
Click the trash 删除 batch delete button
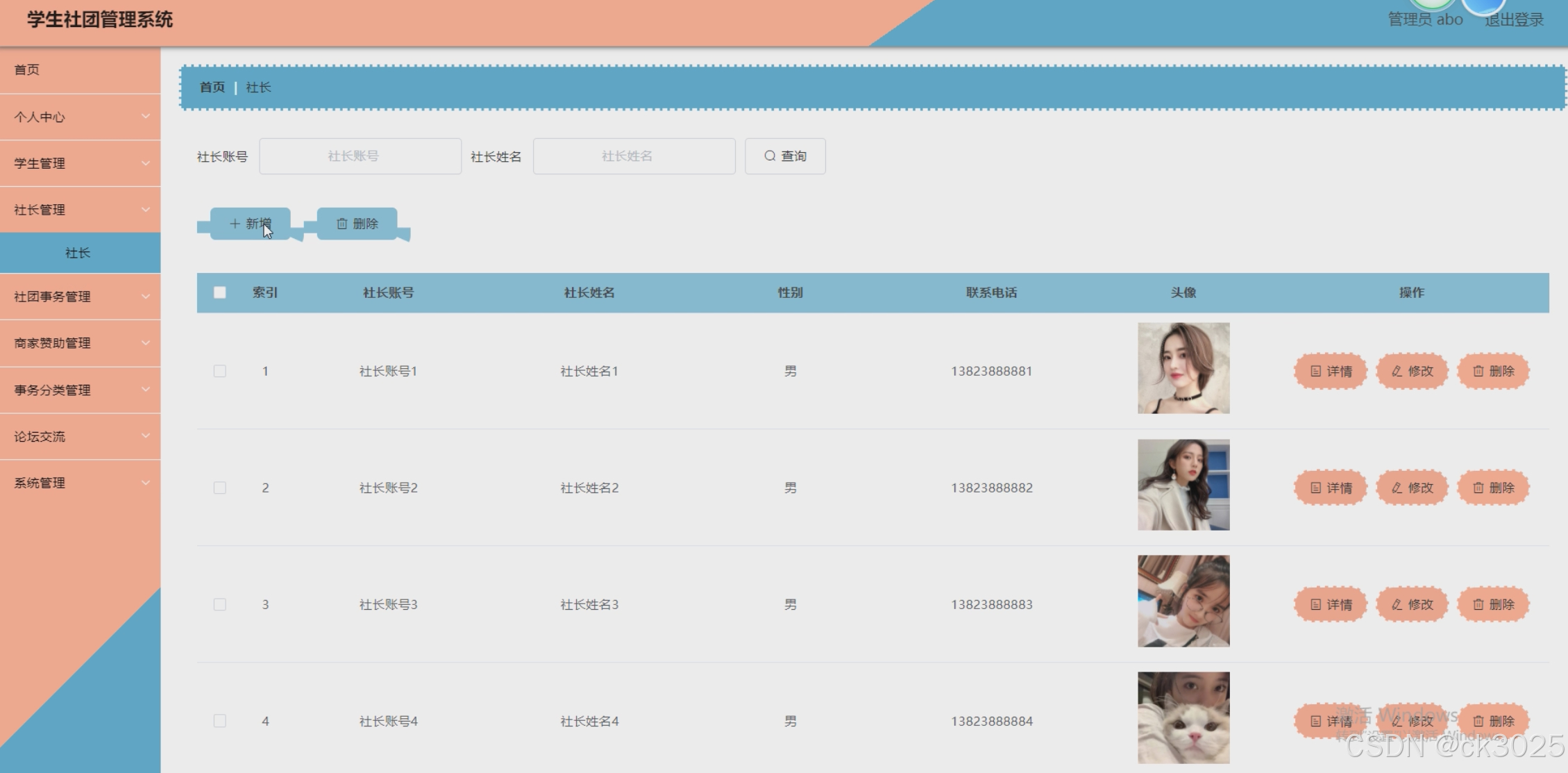[x=357, y=224]
